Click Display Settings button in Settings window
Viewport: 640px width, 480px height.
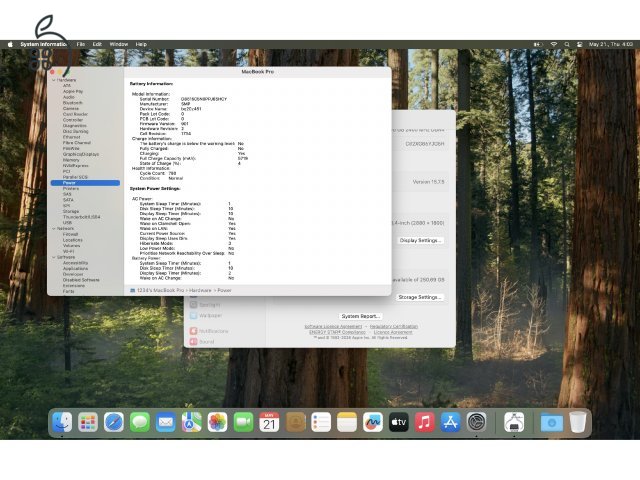(x=420, y=240)
